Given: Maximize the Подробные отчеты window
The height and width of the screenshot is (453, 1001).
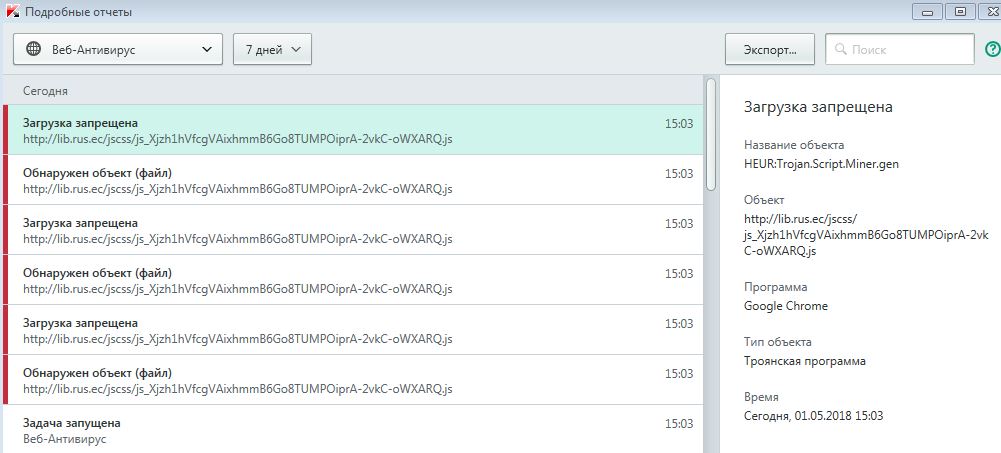Looking at the screenshot, I should [959, 11].
